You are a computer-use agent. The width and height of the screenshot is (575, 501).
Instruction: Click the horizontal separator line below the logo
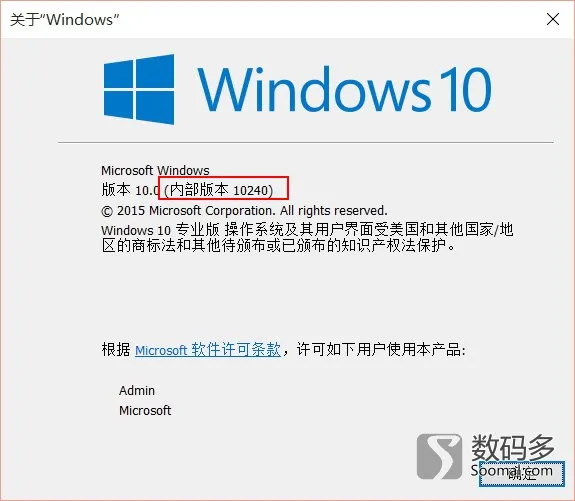point(305,142)
